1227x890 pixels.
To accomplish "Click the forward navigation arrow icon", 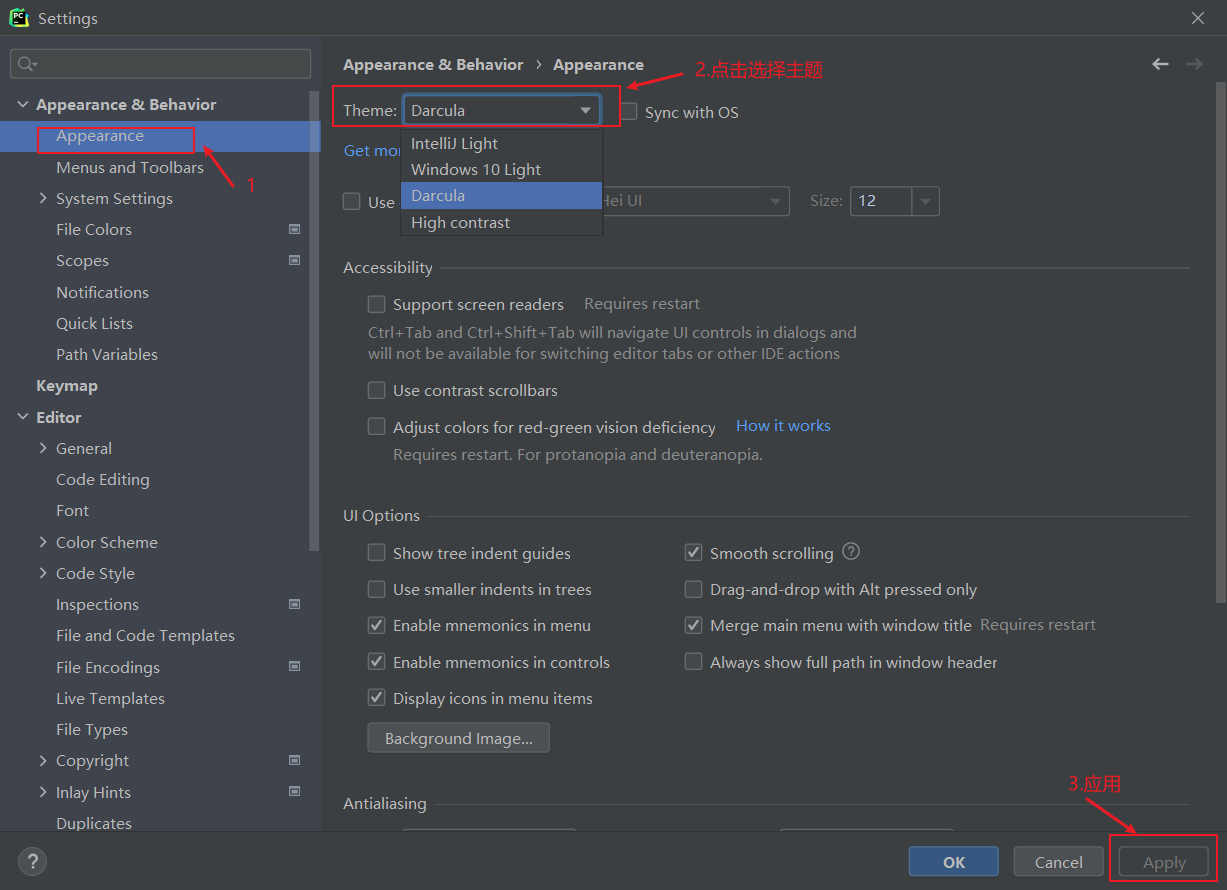I will 1194,64.
